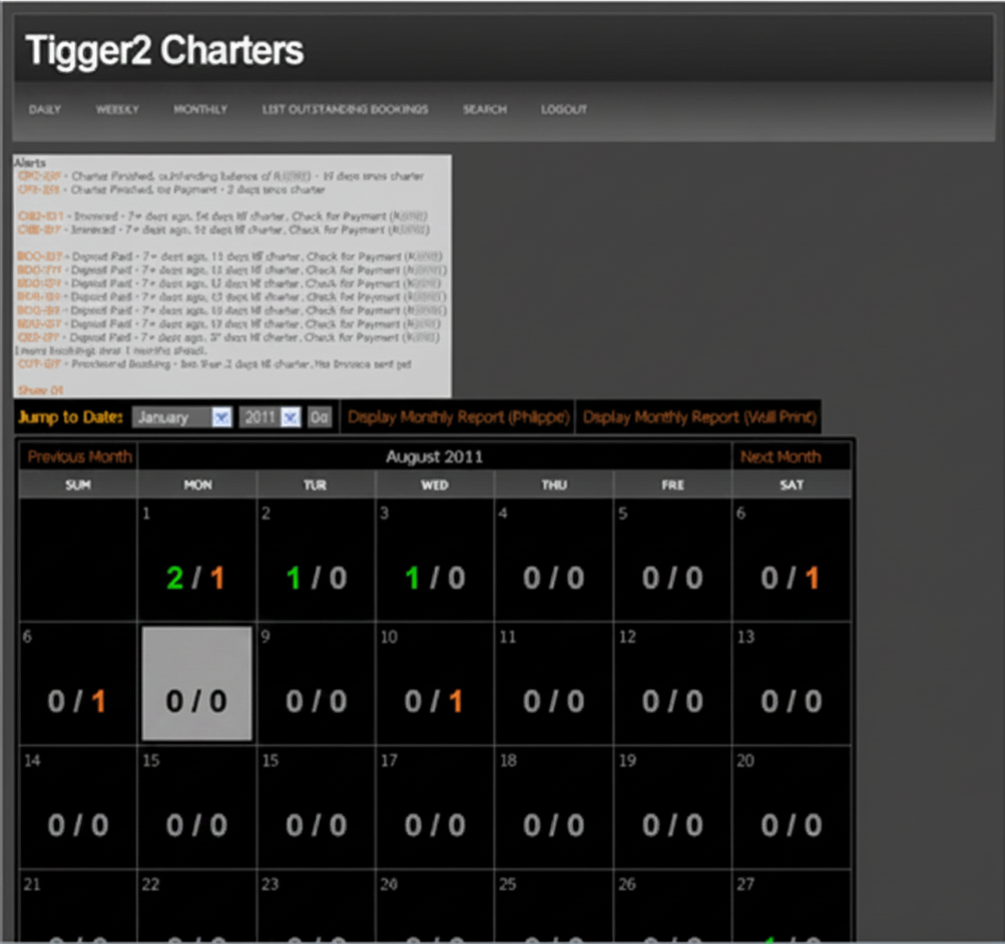This screenshot has height=944, width=1005.
Task: Select August 1 cell showing 2 / 1
Action: point(197,560)
